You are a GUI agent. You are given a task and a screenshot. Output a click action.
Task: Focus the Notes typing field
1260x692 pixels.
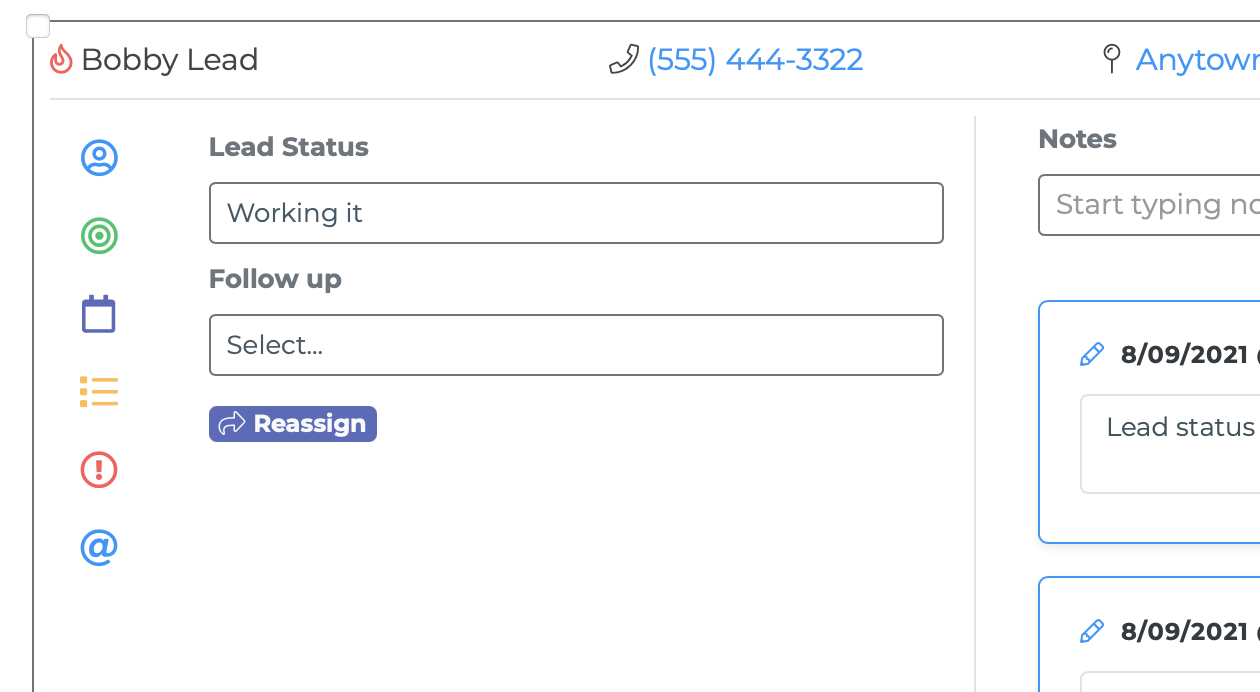pyautogui.click(x=1149, y=205)
